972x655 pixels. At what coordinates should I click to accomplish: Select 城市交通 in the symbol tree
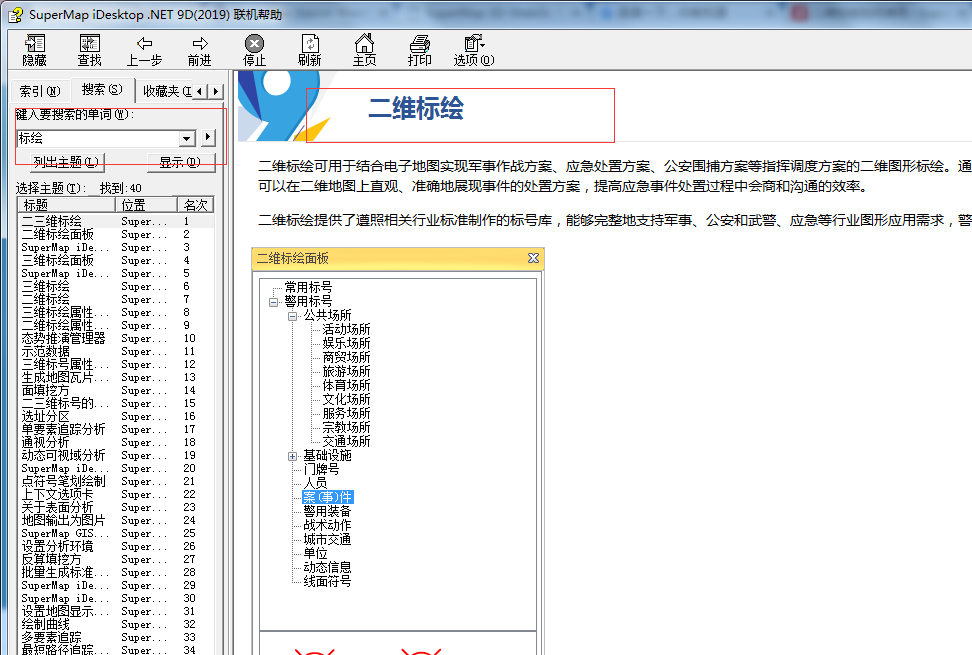tap(327, 540)
